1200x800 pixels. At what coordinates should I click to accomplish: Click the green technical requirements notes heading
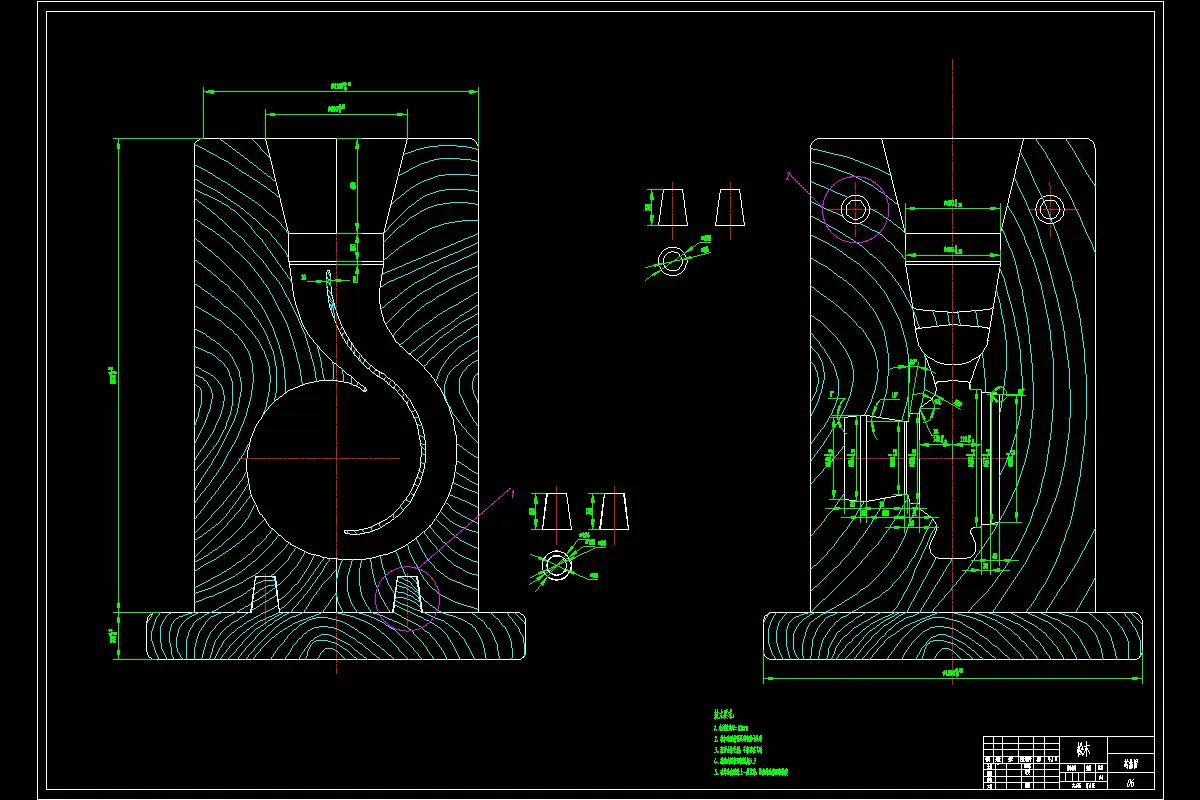click(x=722, y=714)
